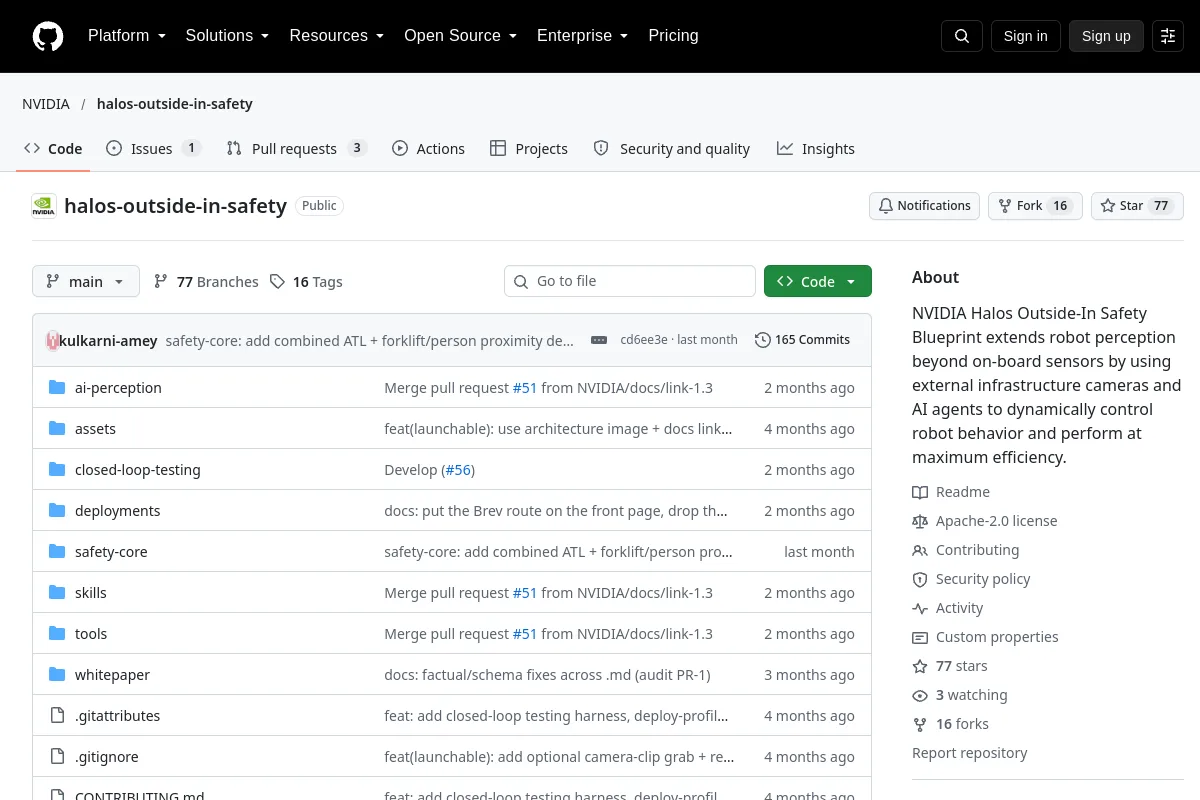This screenshot has width=1200, height=800.
Task: Open the 165 Commits history link
Action: (802, 340)
